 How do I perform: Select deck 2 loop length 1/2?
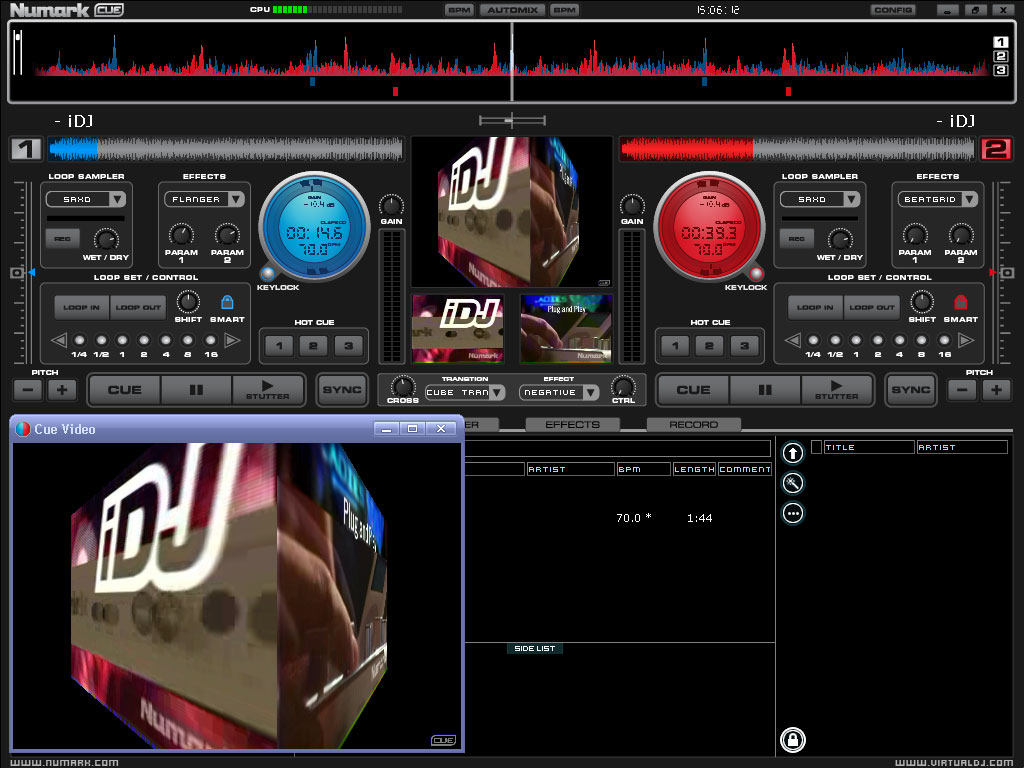pos(835,340)
